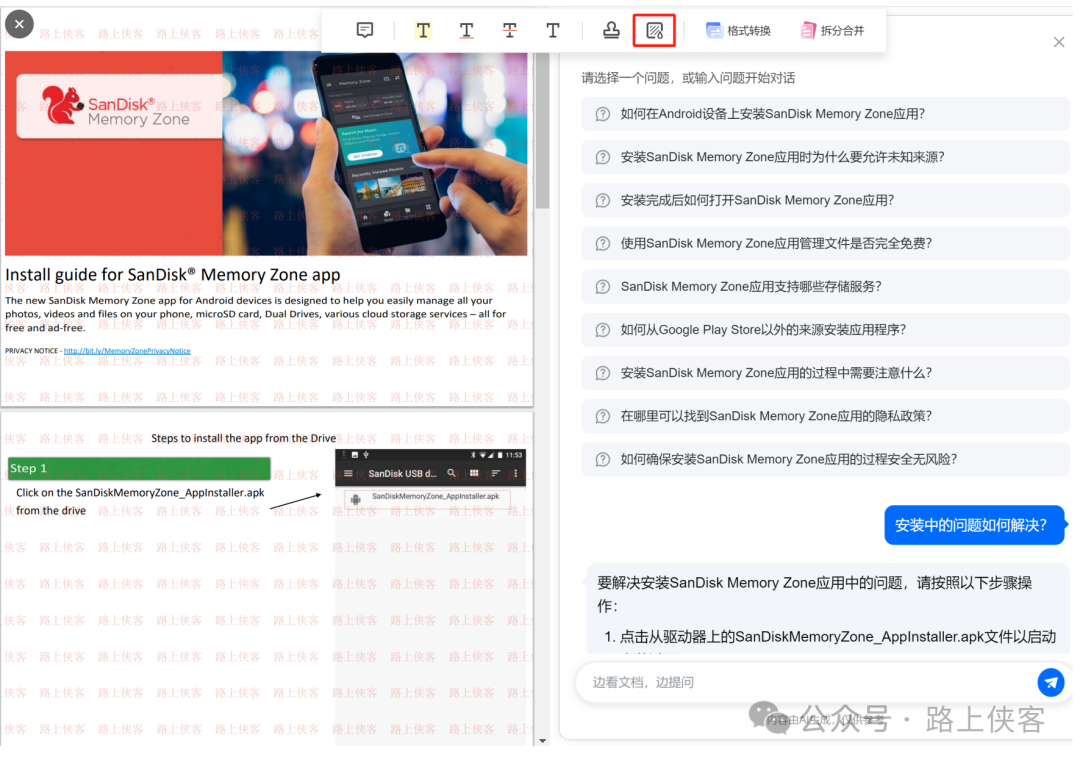Click the document vertical scrollbar thumb
The width and height of the screenshot is (1080, 763).
543,131
